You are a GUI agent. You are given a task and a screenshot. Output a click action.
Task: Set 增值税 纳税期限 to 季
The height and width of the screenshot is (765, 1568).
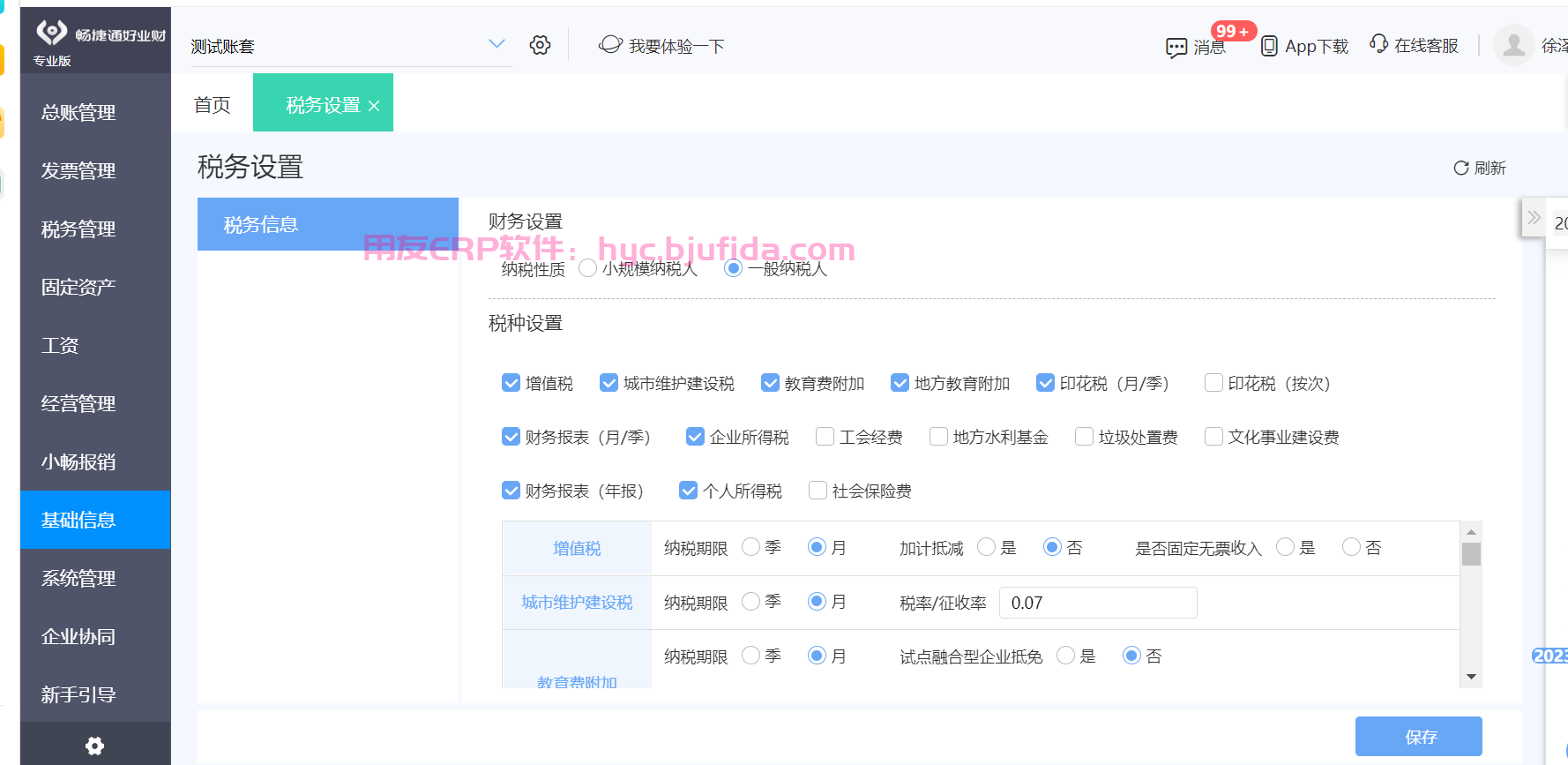[750, 547]
